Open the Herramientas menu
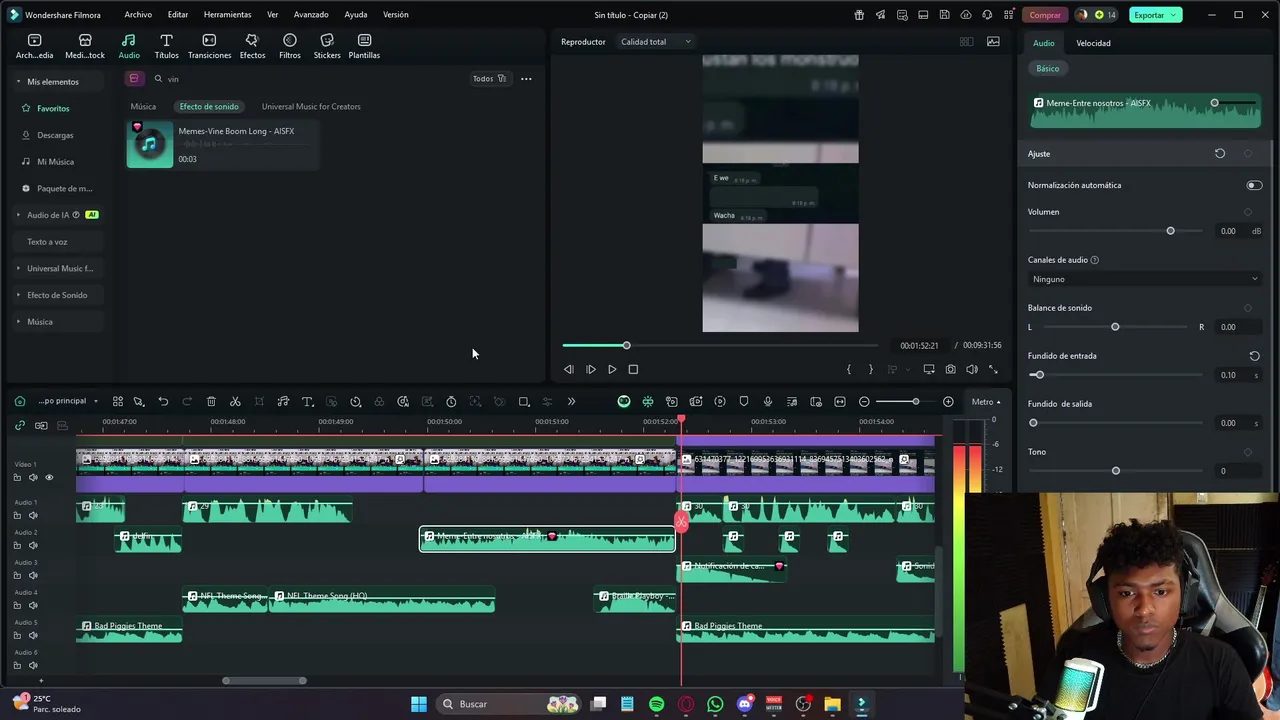The image size is (1280, 720). (227, 15)
